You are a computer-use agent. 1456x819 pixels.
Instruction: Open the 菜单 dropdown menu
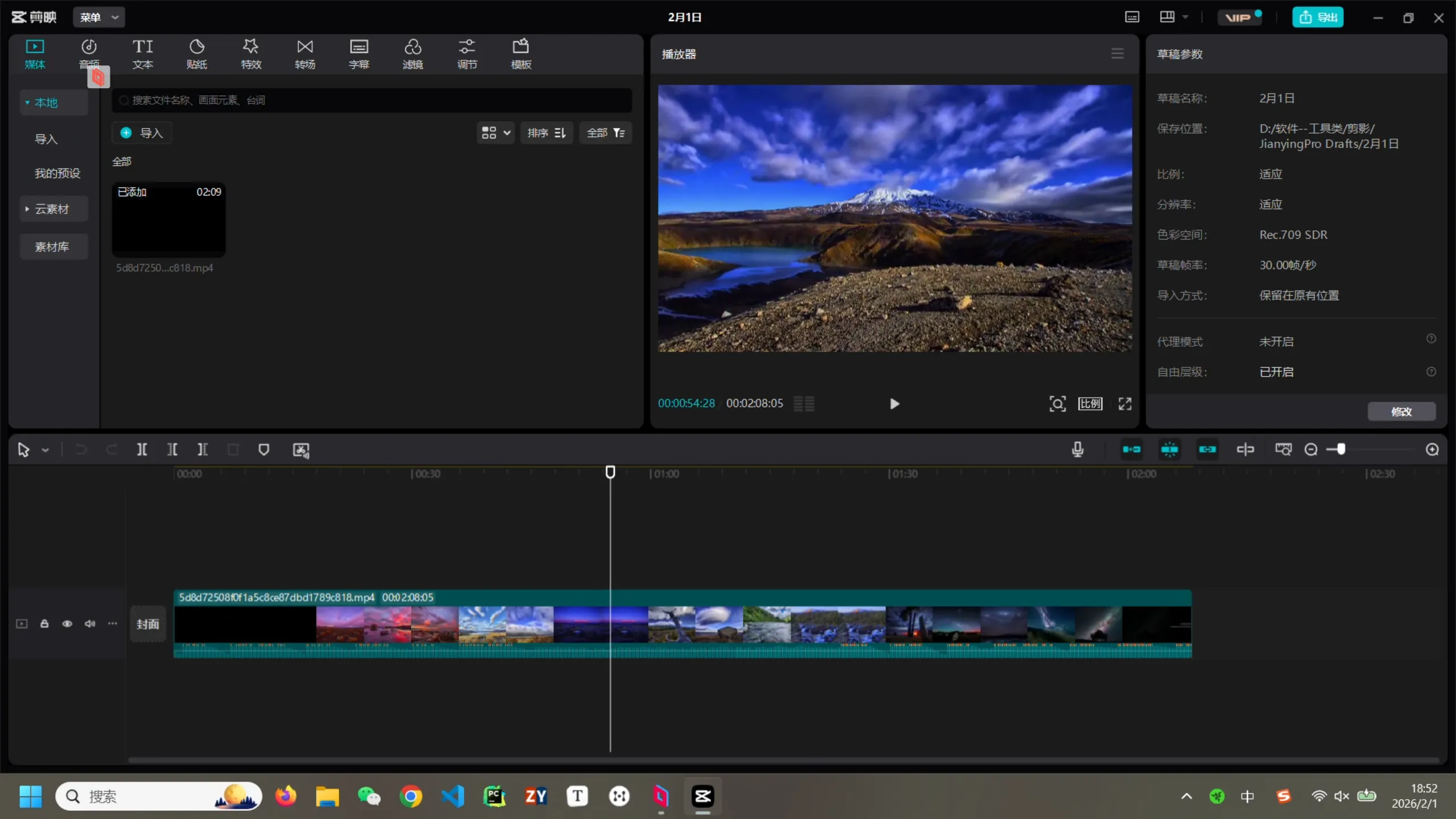point(98,17)
